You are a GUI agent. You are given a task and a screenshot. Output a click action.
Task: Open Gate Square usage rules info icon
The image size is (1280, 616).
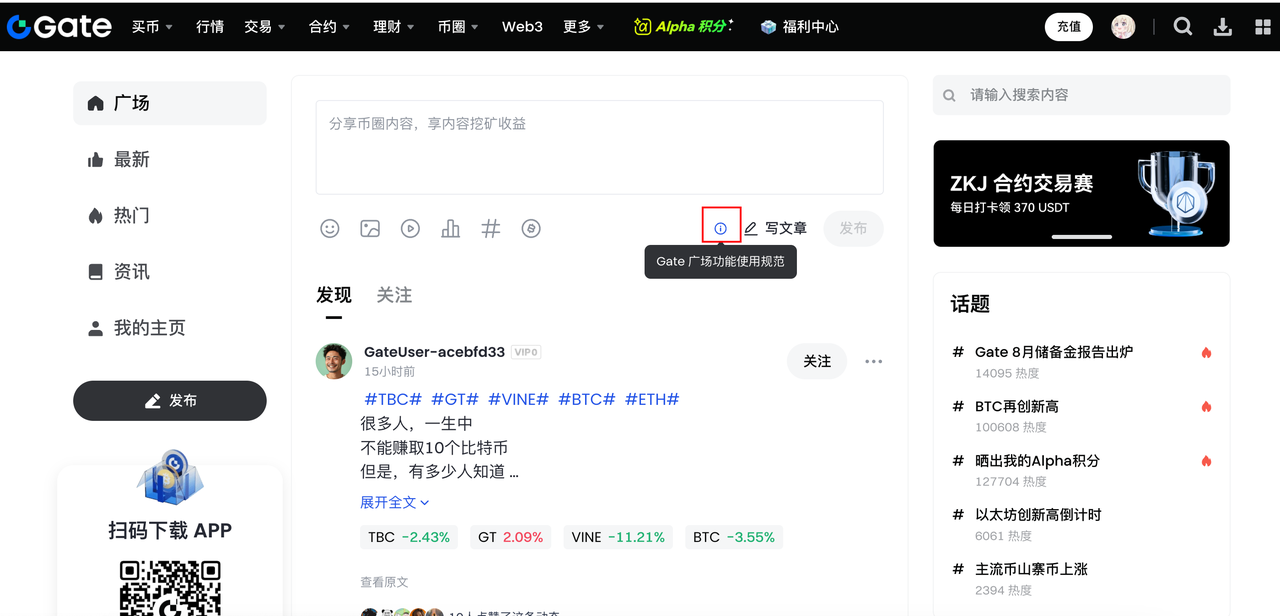coord(721,229)
